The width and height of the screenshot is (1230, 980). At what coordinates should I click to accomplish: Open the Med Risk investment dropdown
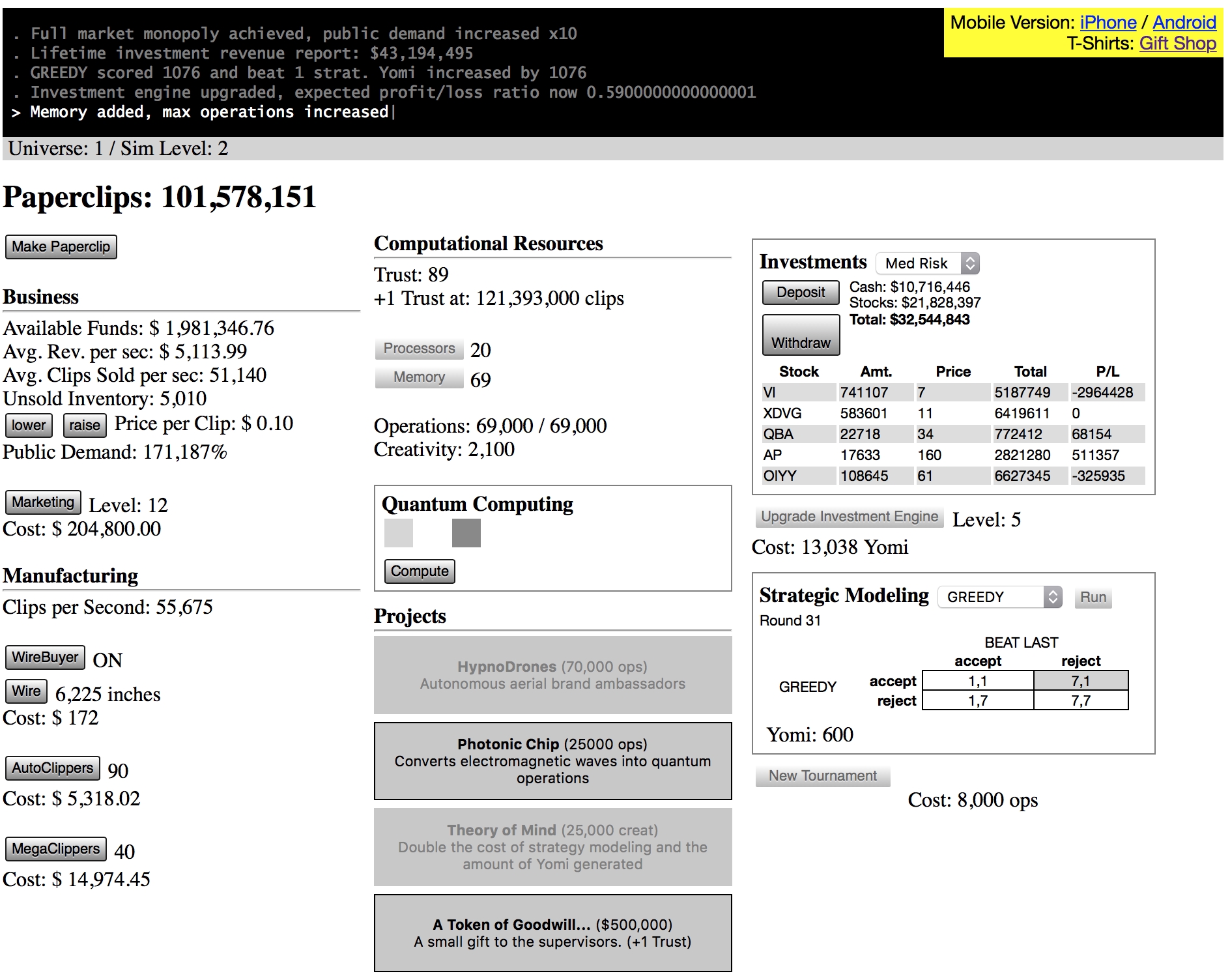pos(928,263)
